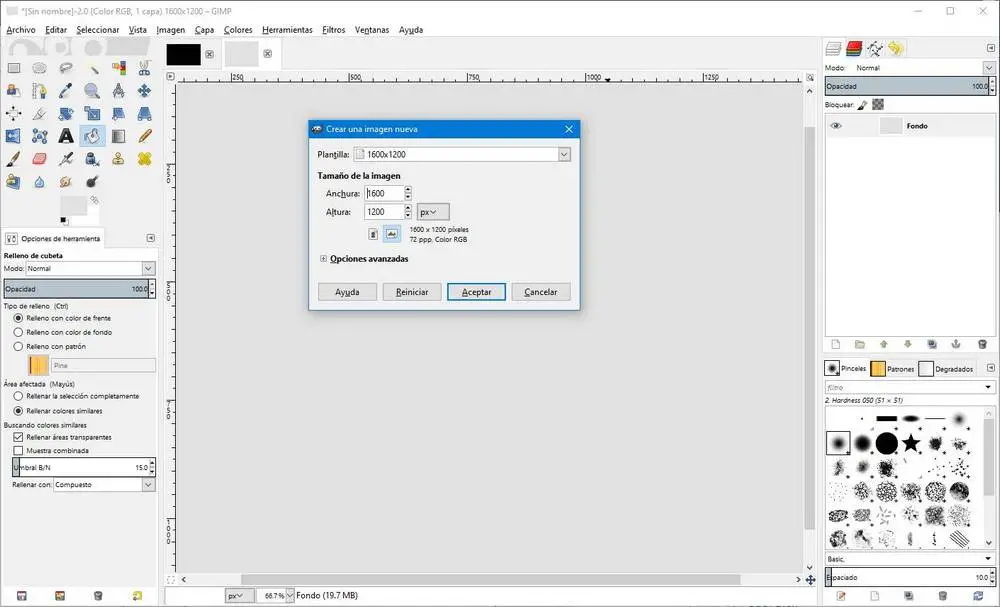1000x607 pixels.
Task: Select the Move tool
Action: 145,91
